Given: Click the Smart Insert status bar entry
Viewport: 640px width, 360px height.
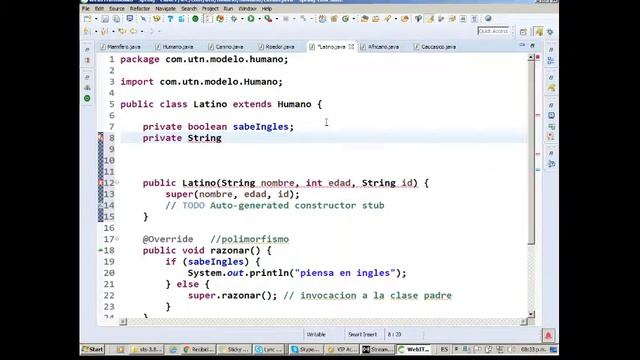Looking at the screenshot, I should coord(362,334).
